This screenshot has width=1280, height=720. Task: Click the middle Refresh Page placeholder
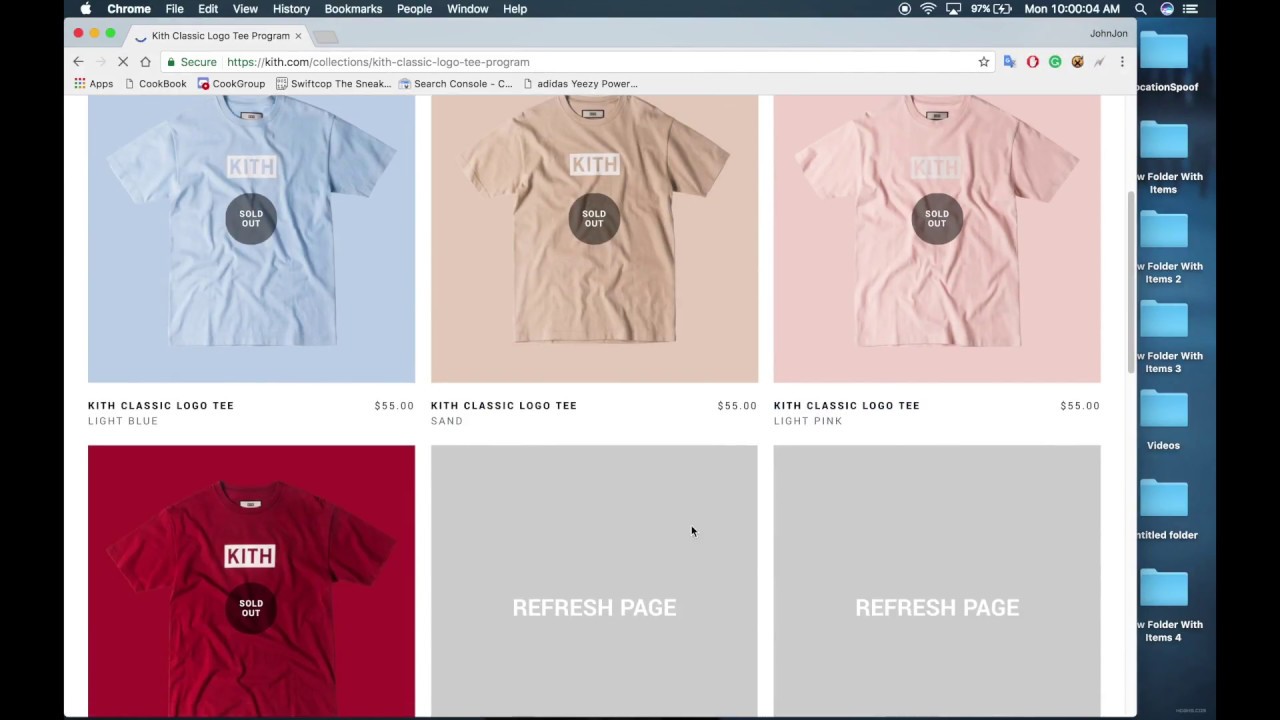point(594,581)
